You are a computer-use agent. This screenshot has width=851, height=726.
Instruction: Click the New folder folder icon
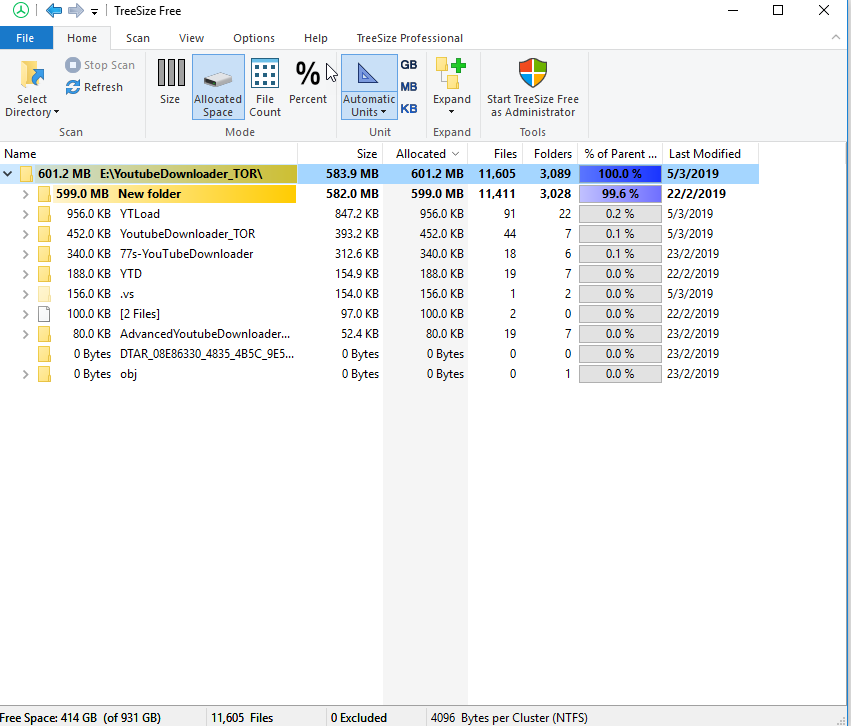44,194
